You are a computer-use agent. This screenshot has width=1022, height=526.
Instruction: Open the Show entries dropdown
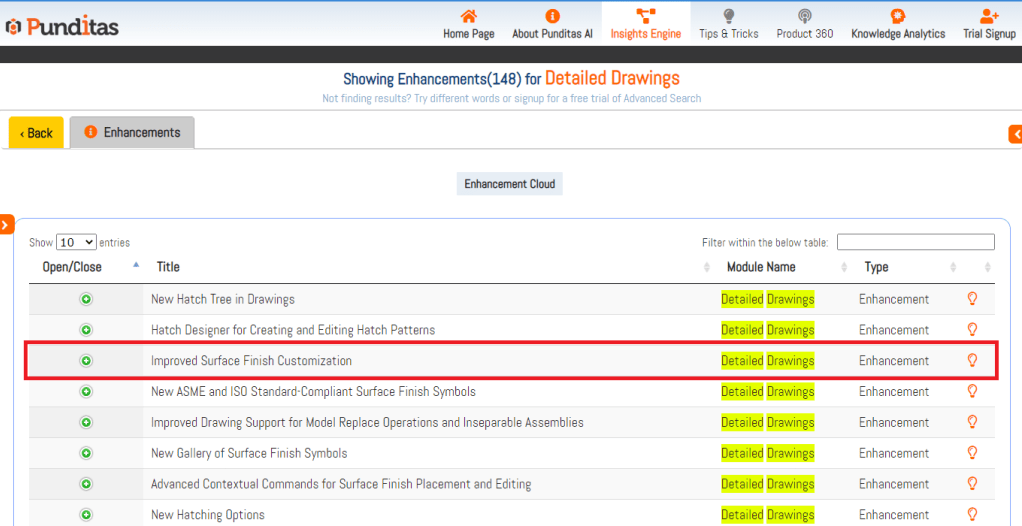point(76,242)
